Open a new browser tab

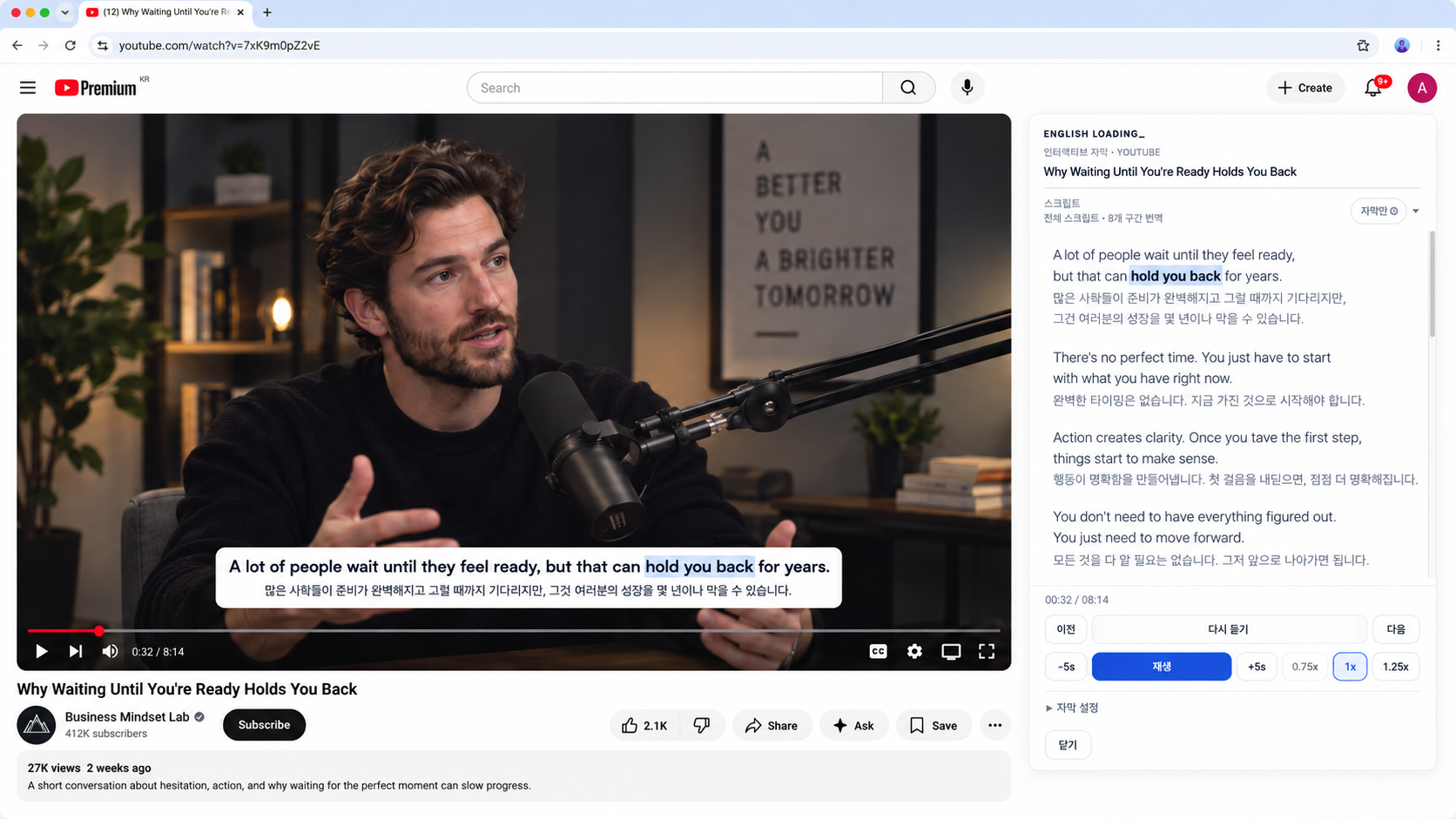coord(267,12)
